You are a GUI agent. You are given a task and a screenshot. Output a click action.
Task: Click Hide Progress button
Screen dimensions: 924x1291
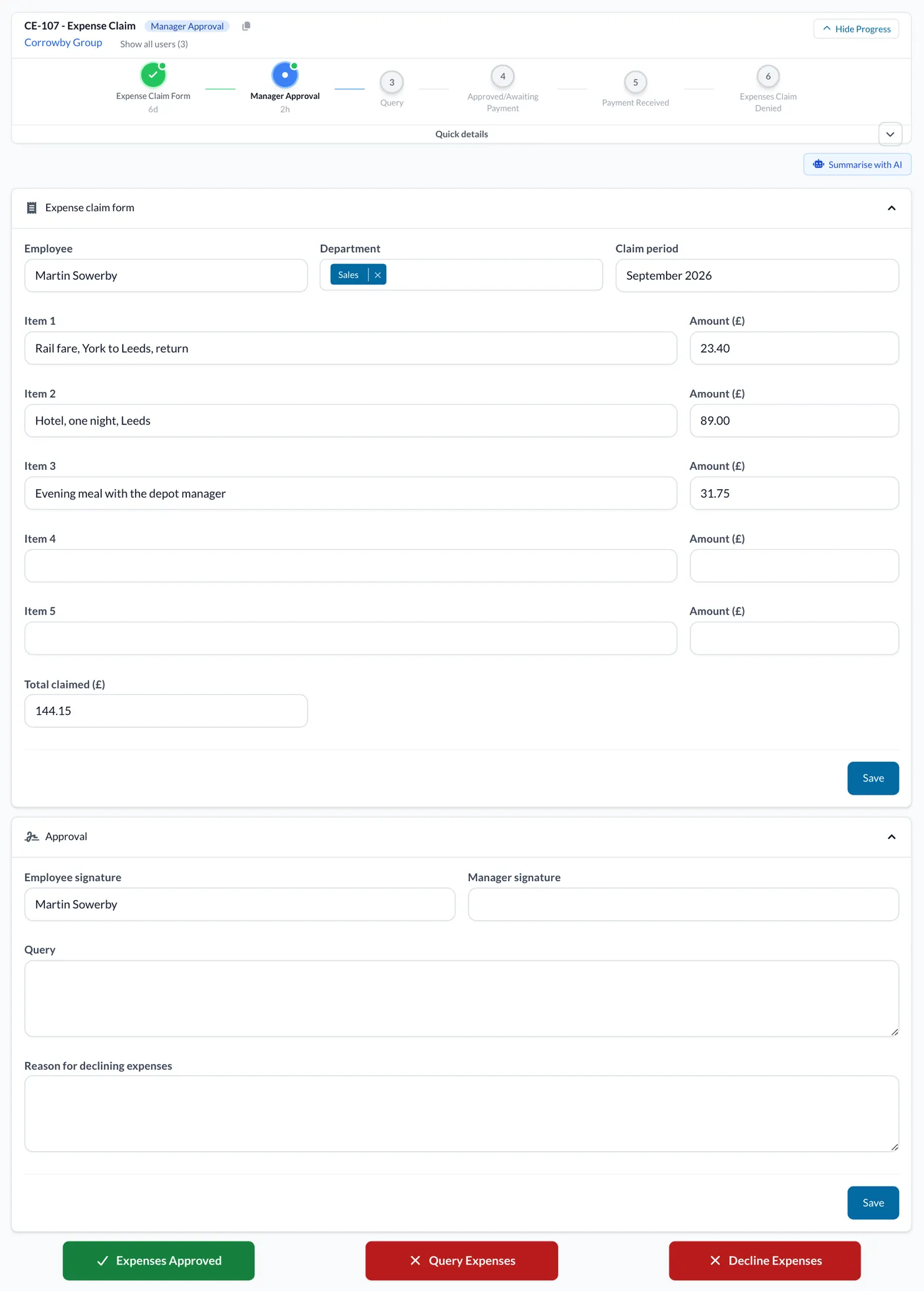[856, 29]
